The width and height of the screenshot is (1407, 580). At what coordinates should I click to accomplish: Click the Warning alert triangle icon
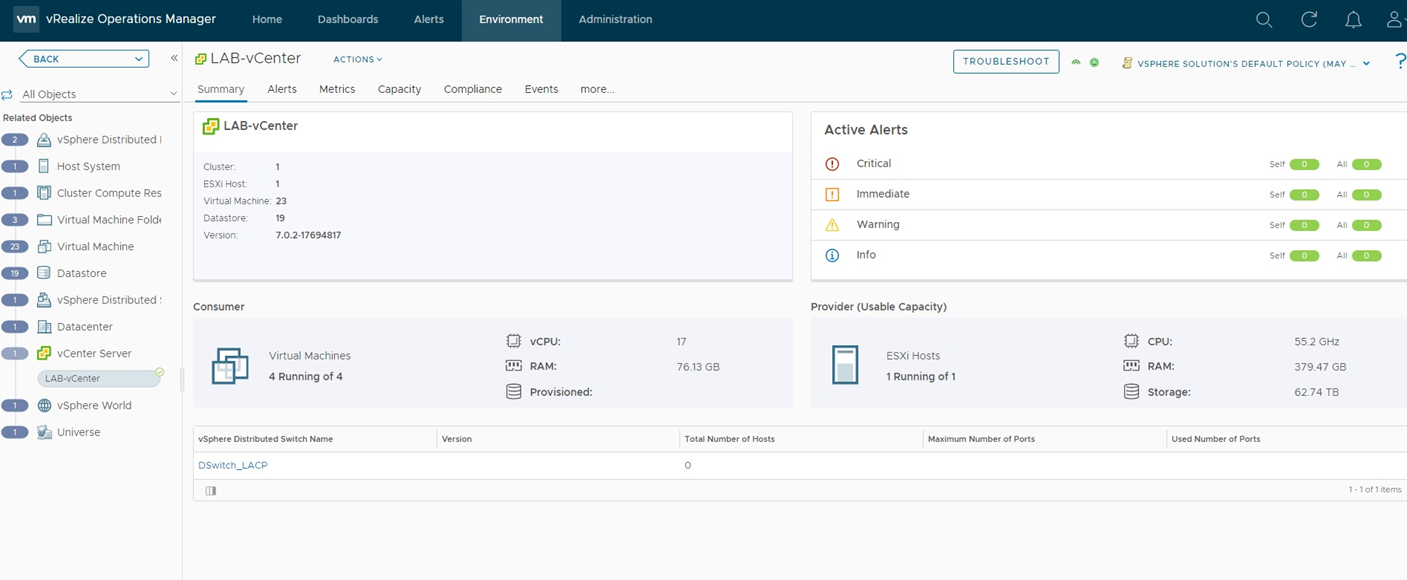(832, 225)
